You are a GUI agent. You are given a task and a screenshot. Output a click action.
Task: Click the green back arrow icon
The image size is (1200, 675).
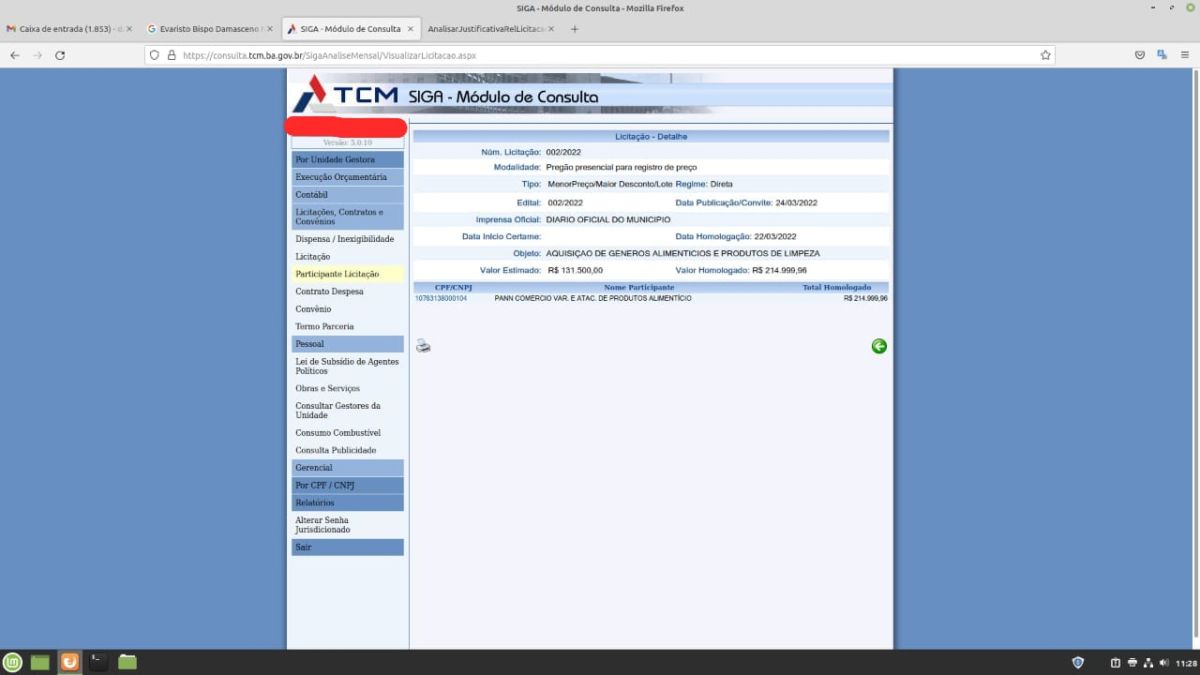pos(879,346)
